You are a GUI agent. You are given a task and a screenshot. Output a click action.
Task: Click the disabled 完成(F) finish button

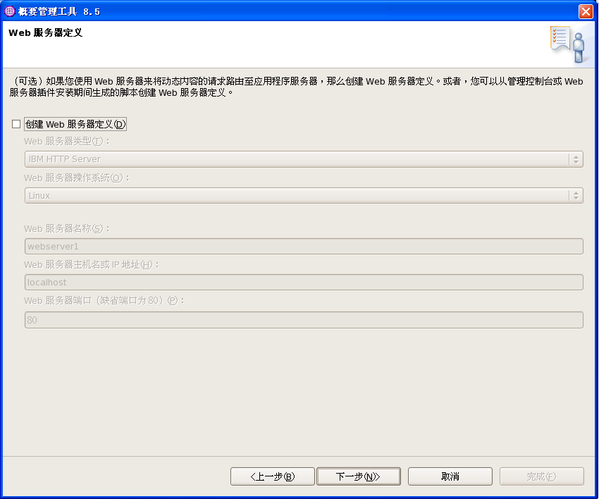tap(541, 476)
